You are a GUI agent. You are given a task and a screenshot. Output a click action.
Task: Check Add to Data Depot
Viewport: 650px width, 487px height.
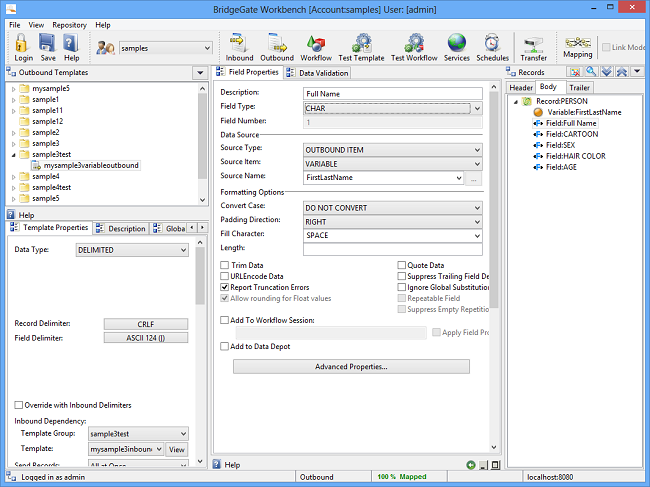pos(225,346)
